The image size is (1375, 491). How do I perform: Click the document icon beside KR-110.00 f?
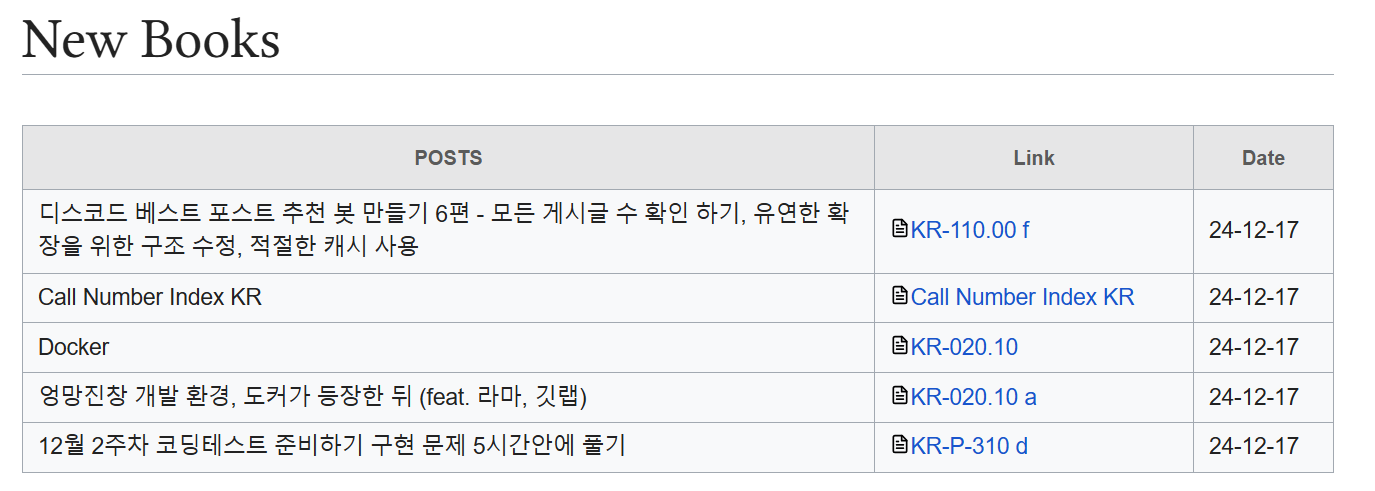(x=899, y=229)
